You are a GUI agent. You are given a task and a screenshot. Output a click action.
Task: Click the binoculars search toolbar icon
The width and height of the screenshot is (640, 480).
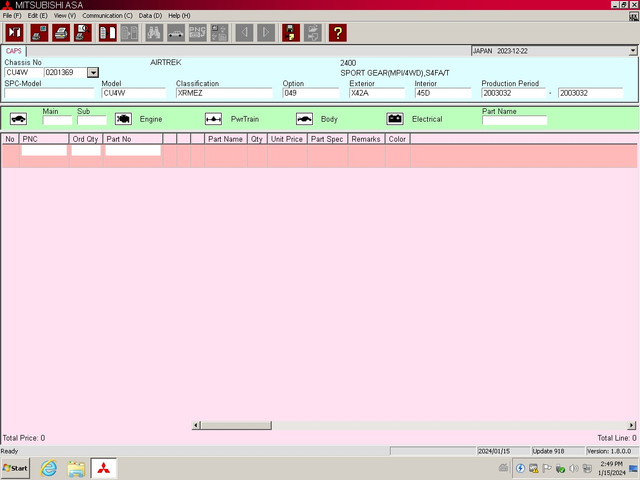click(154, 33)
